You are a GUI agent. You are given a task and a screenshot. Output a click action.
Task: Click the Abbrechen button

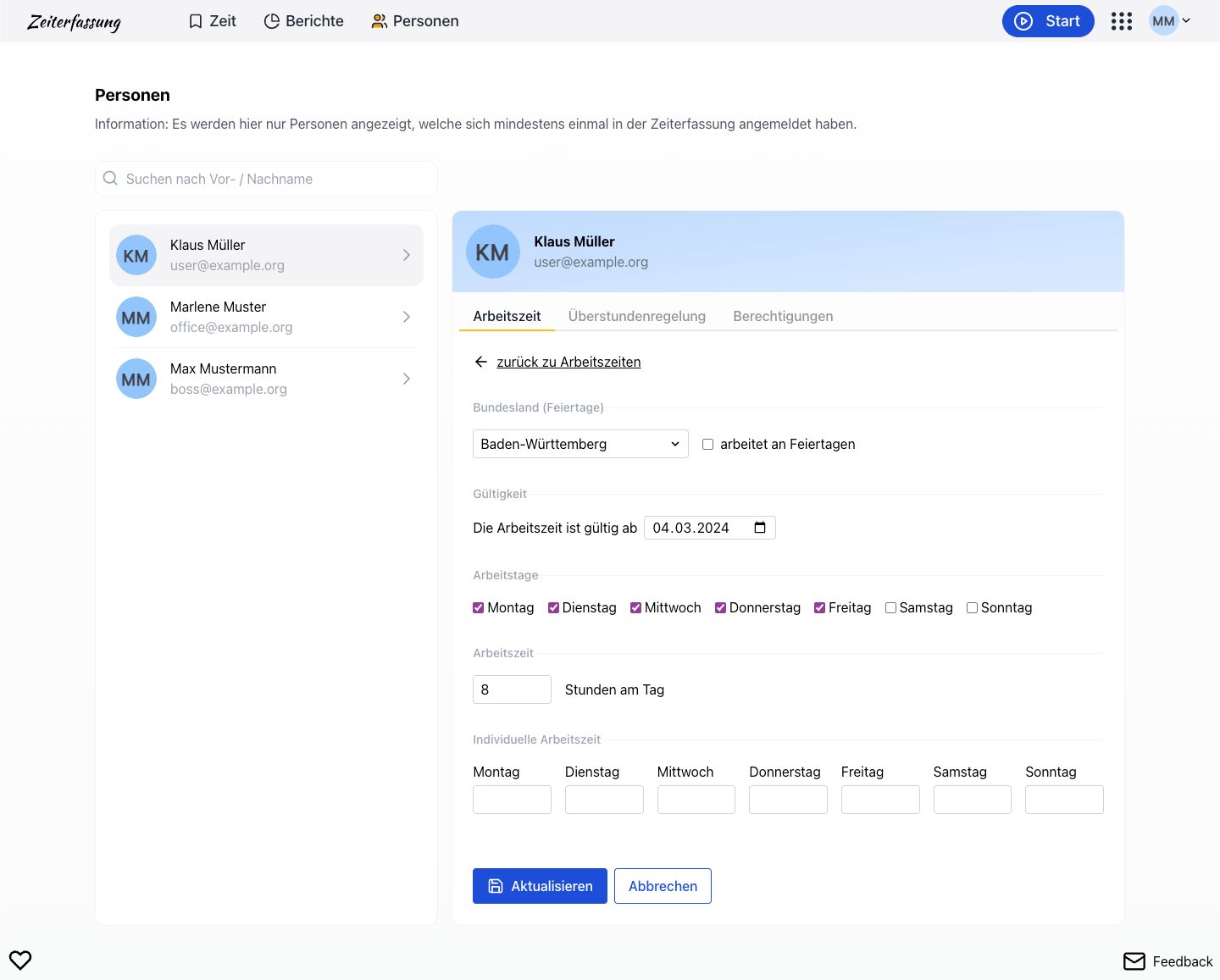point(663,886)
